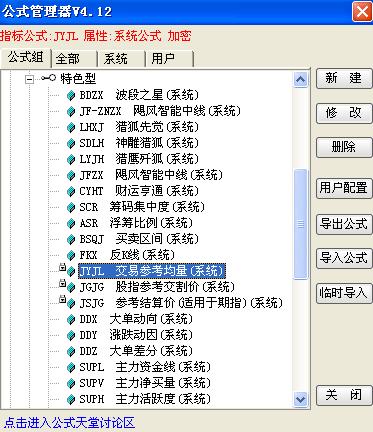
Task: Click the cube icon beside DDY
Action: [x=71, y=336]
